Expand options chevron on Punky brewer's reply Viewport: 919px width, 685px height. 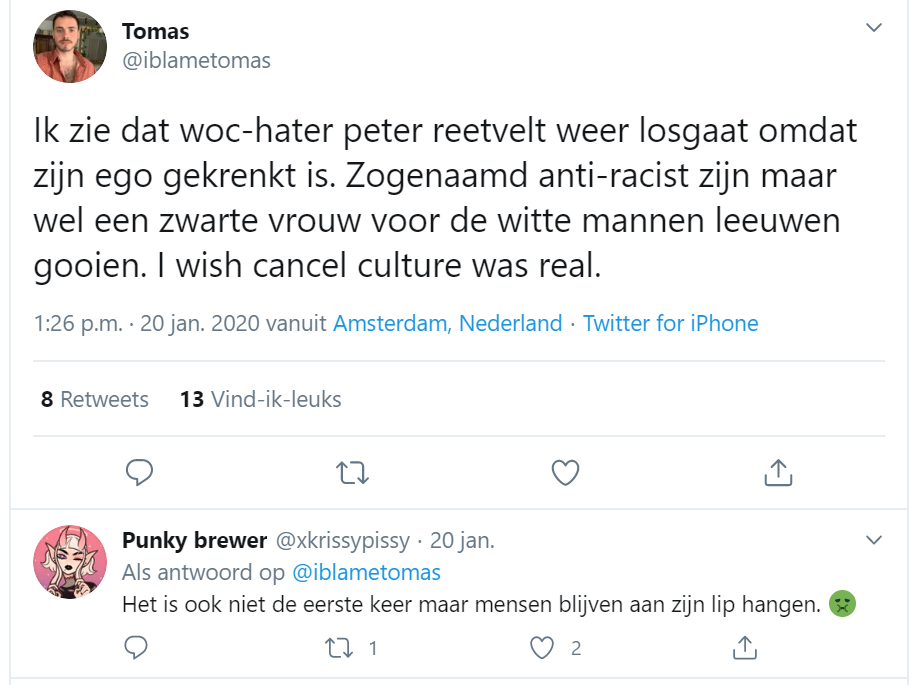click(874, 540)
